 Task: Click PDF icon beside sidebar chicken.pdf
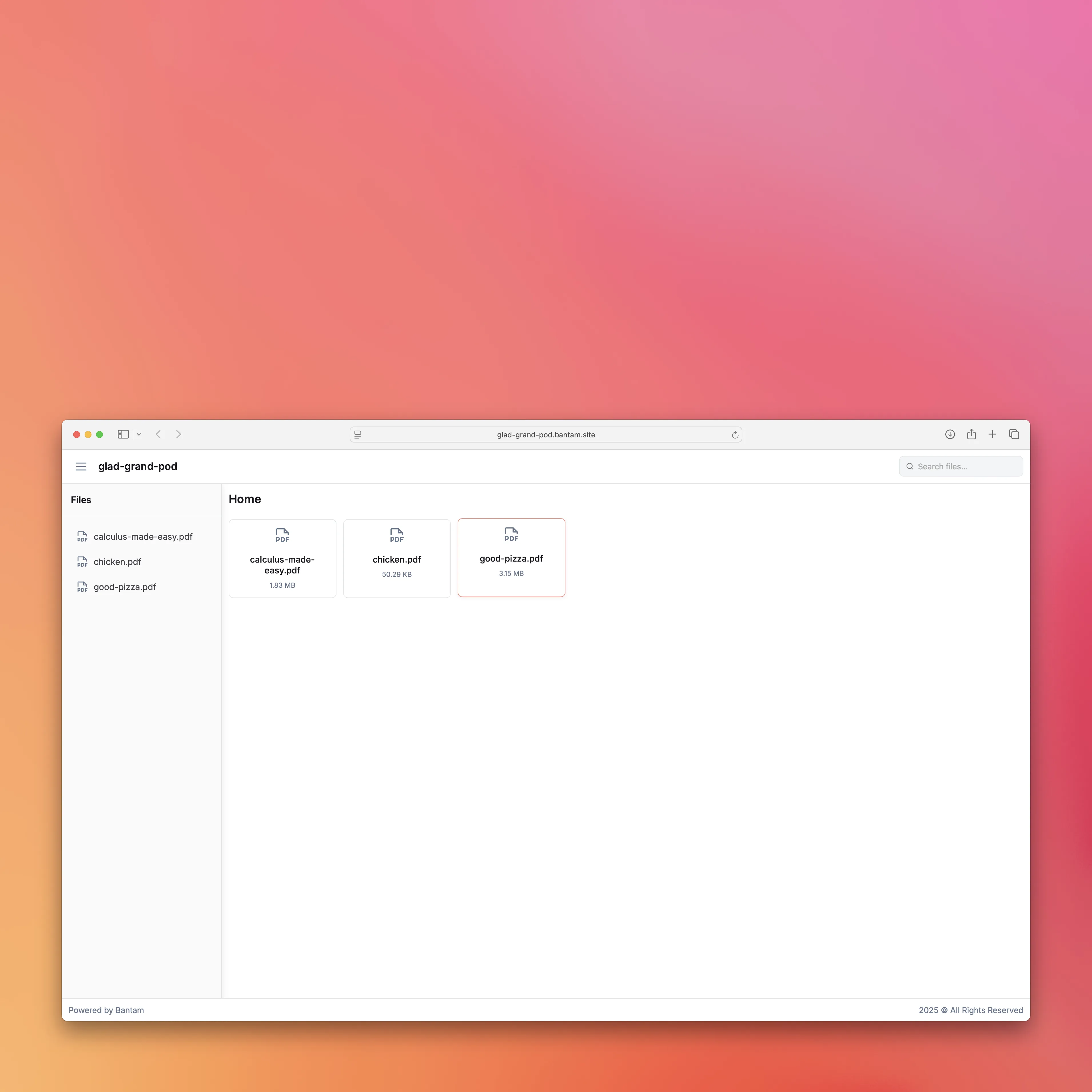point(82,562)
